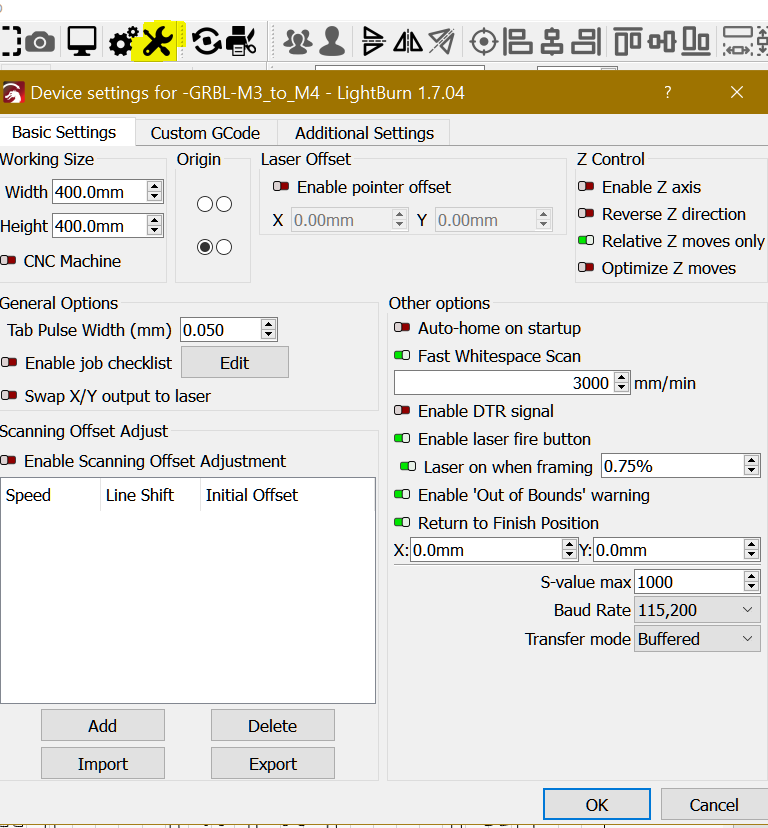Open the Transfer mode dropdown
Viewport: 768px width, 828px height.
697,639
